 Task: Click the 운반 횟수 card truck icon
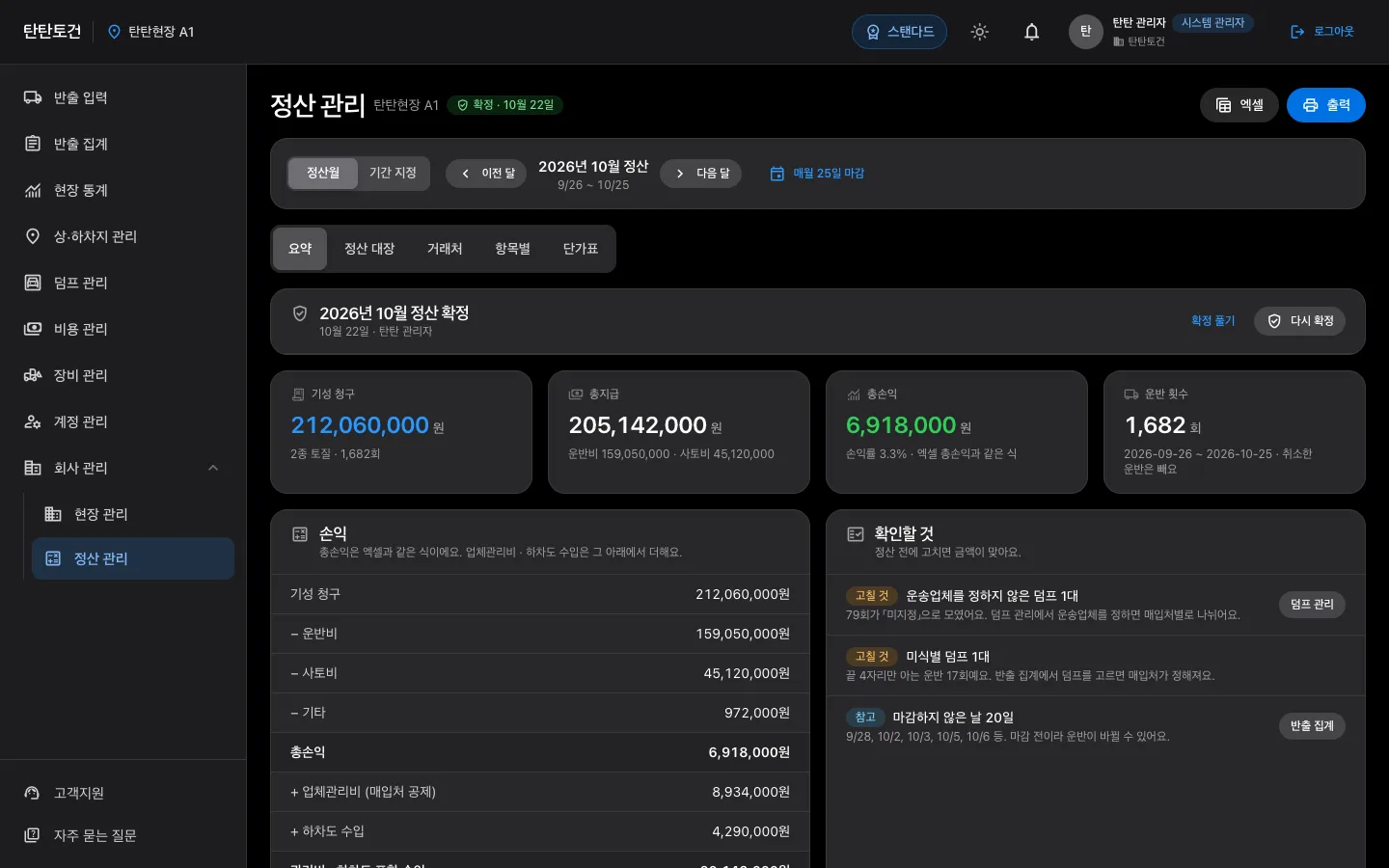point(1131,394)
